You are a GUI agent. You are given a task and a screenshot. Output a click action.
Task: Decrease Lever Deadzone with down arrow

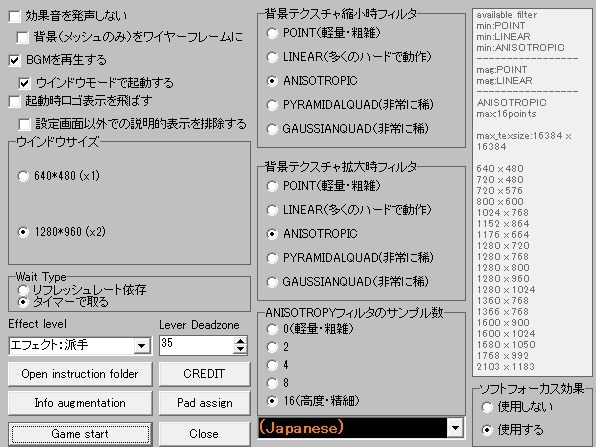240,349
